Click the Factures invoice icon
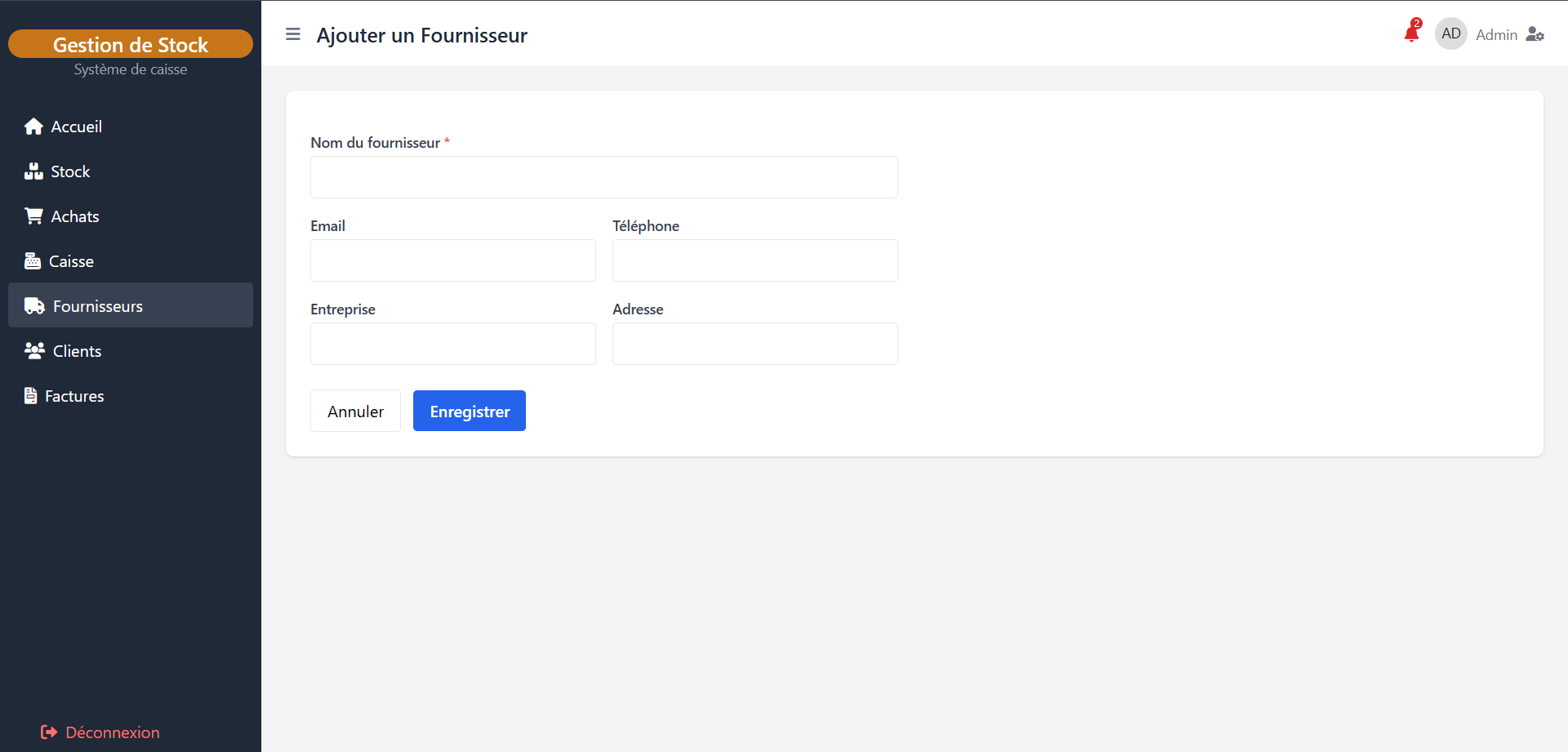The width and height of the screenshot is (1568, 752). (31, 396)
